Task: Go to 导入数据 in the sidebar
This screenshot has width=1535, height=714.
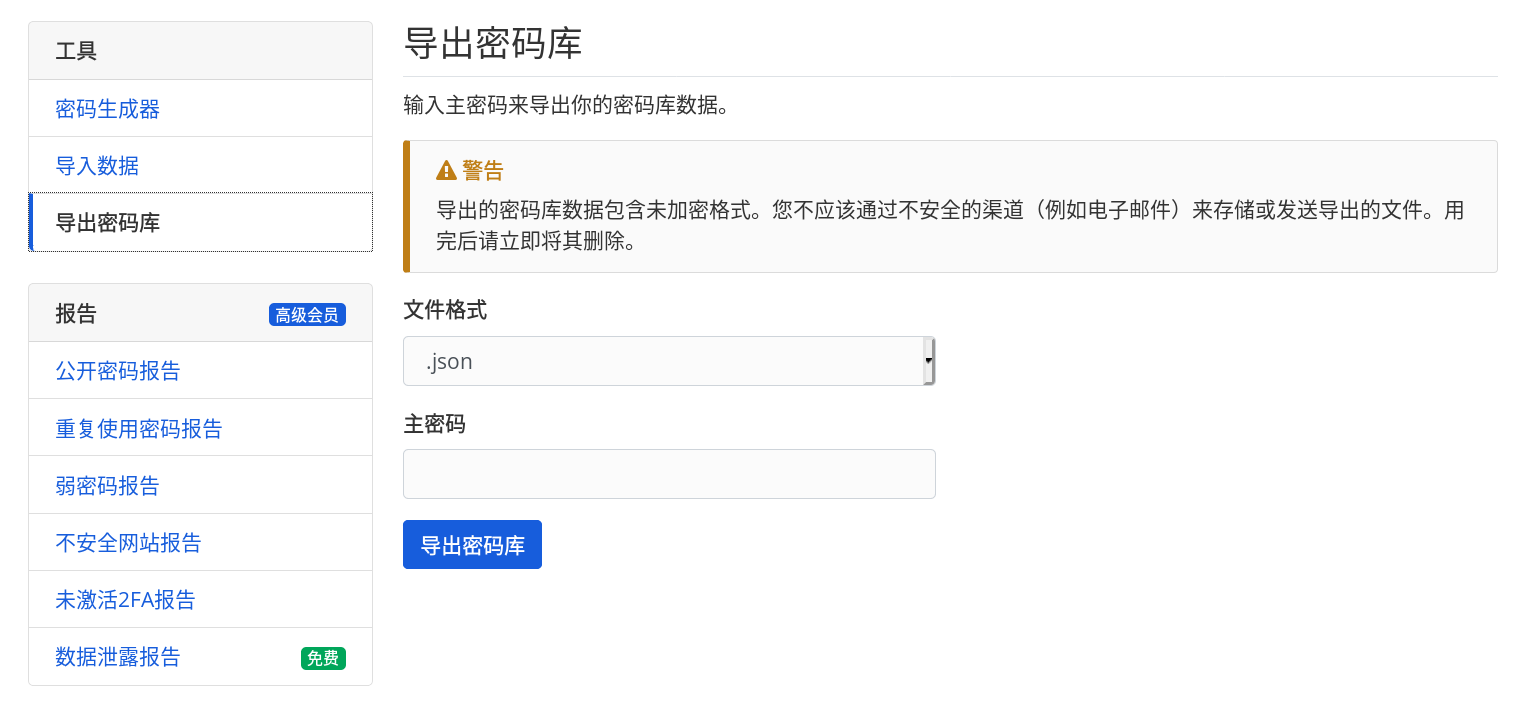Action: pos(97,166)
